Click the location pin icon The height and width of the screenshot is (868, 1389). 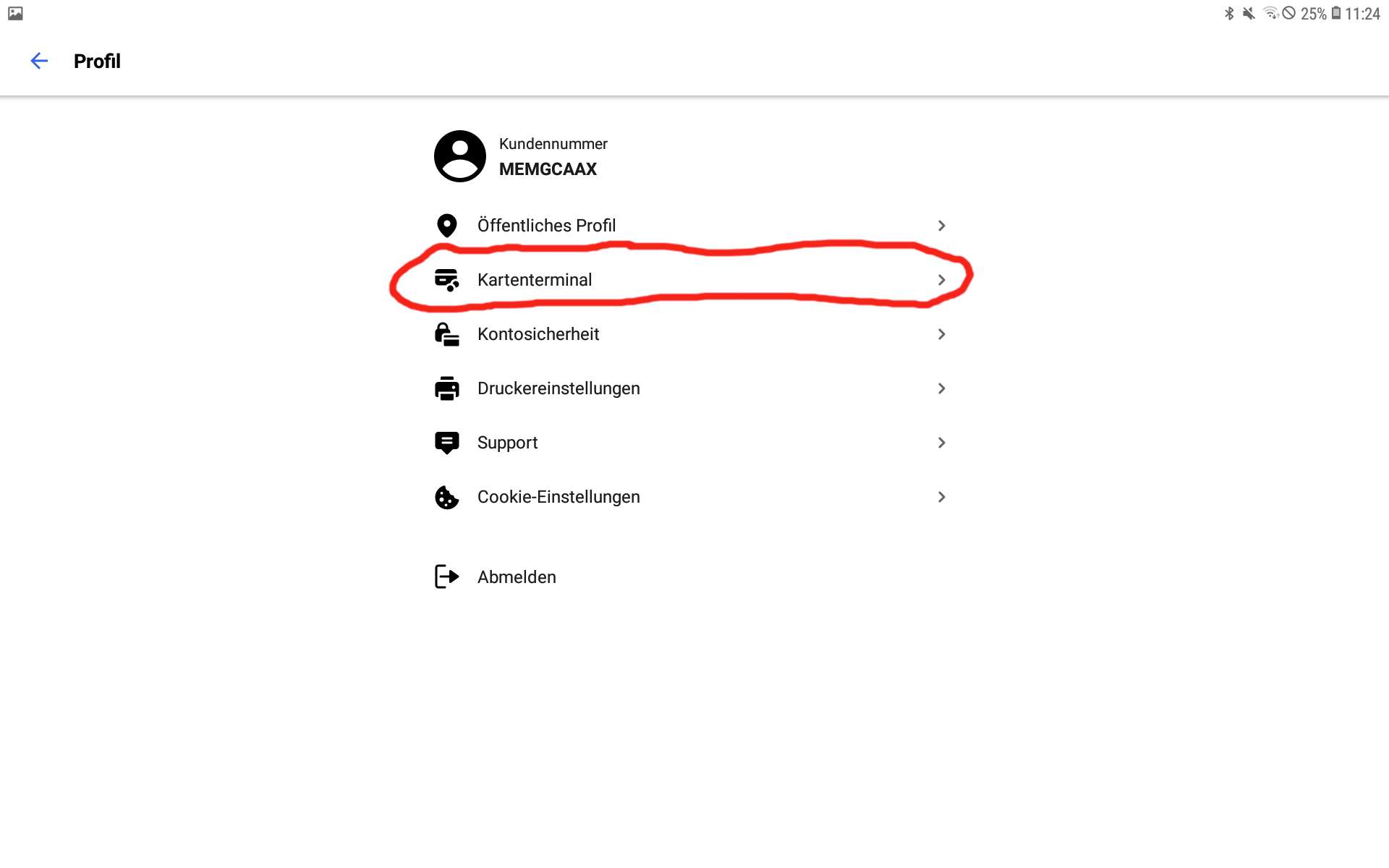coord(447,226)
